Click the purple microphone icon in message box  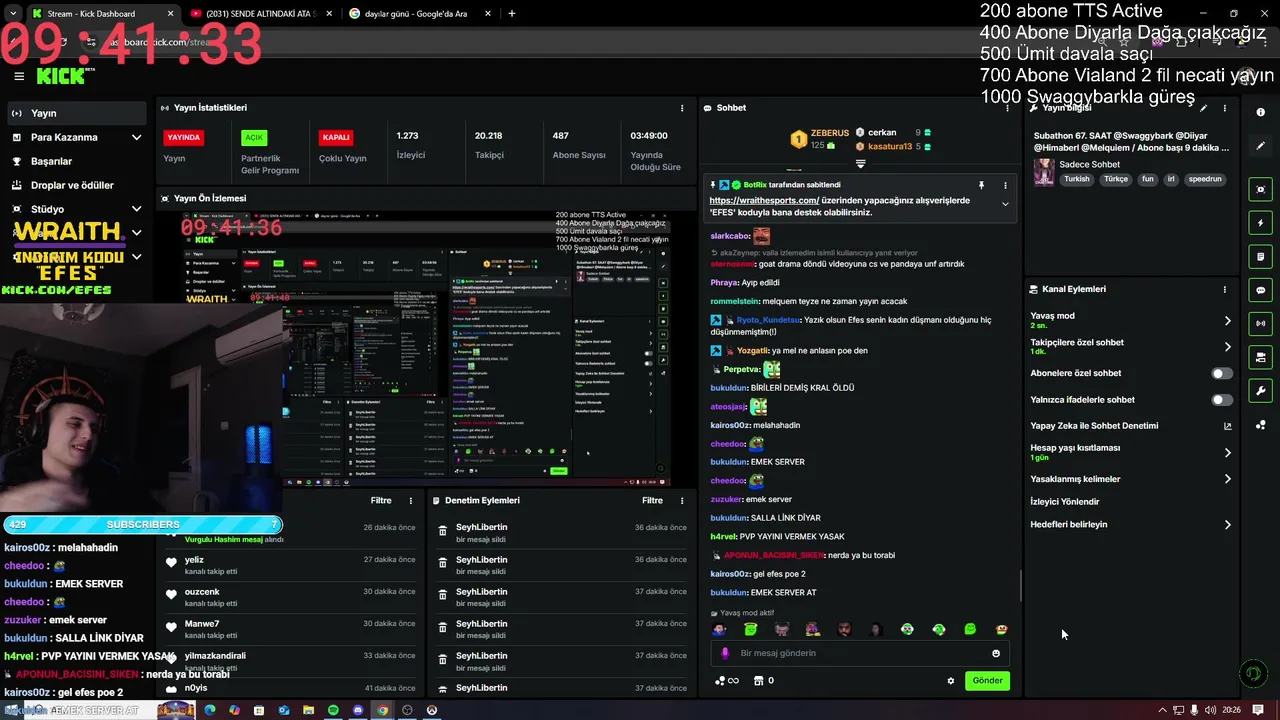[726, 653]
